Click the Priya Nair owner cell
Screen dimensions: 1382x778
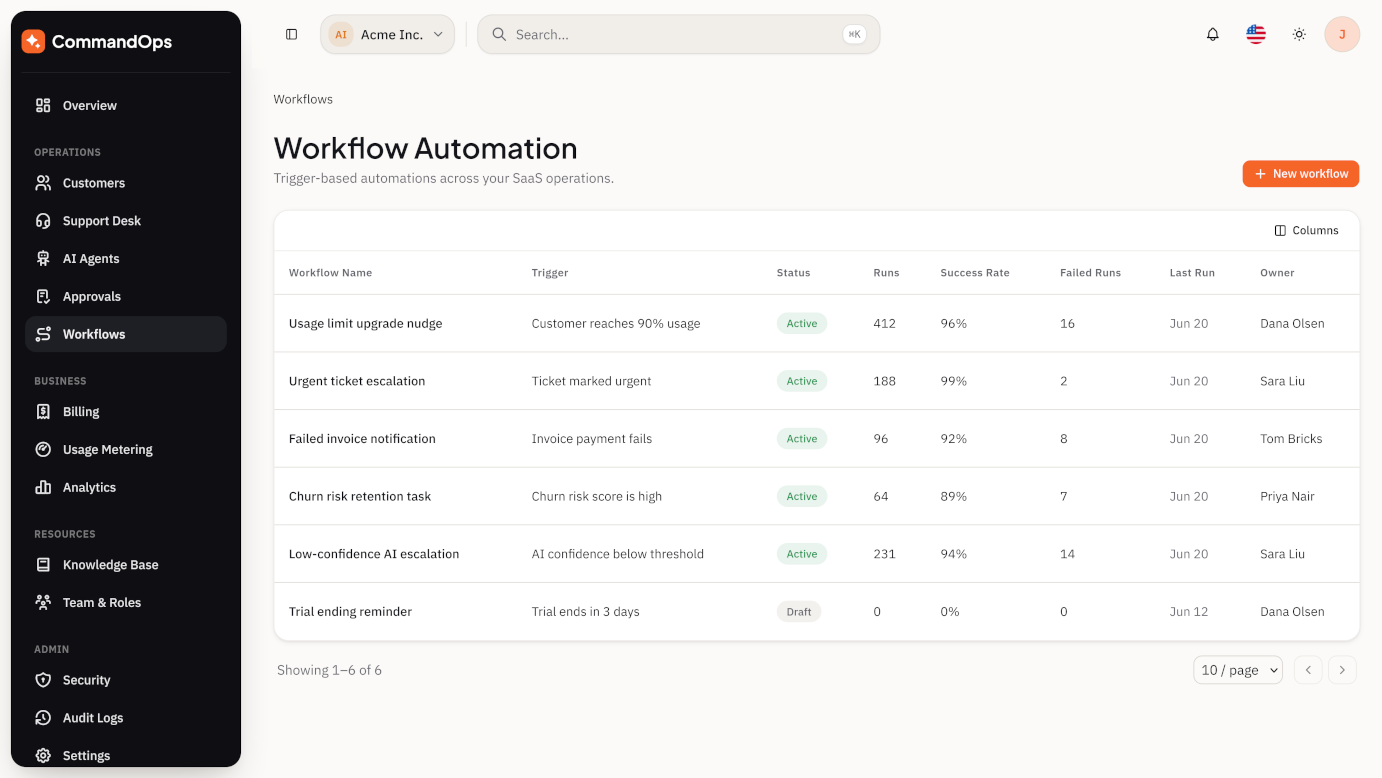tap(1287, 496)
